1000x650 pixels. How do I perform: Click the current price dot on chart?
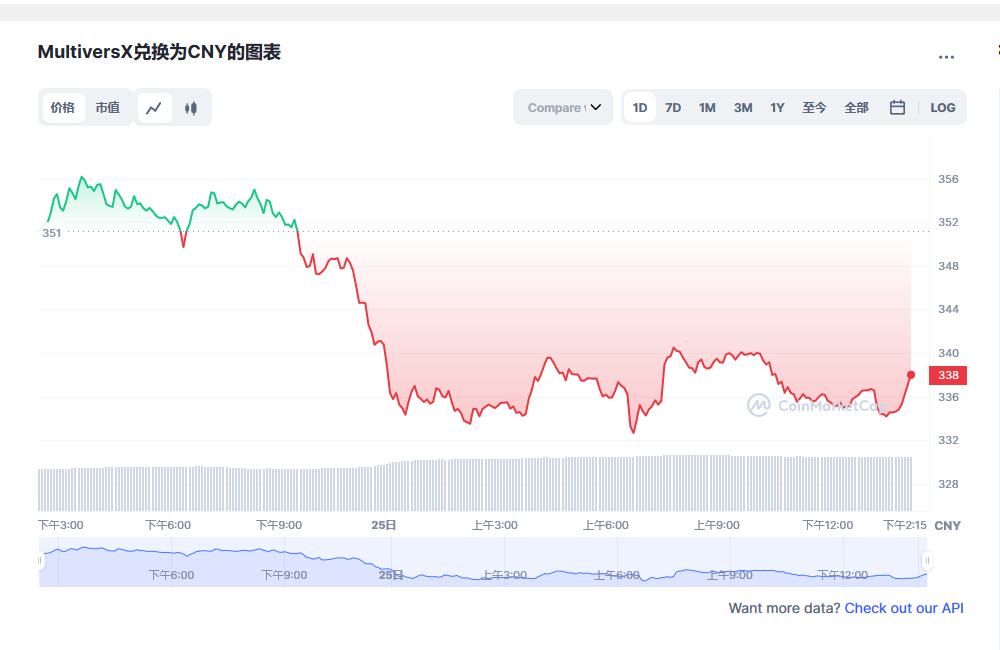(911, 375)
